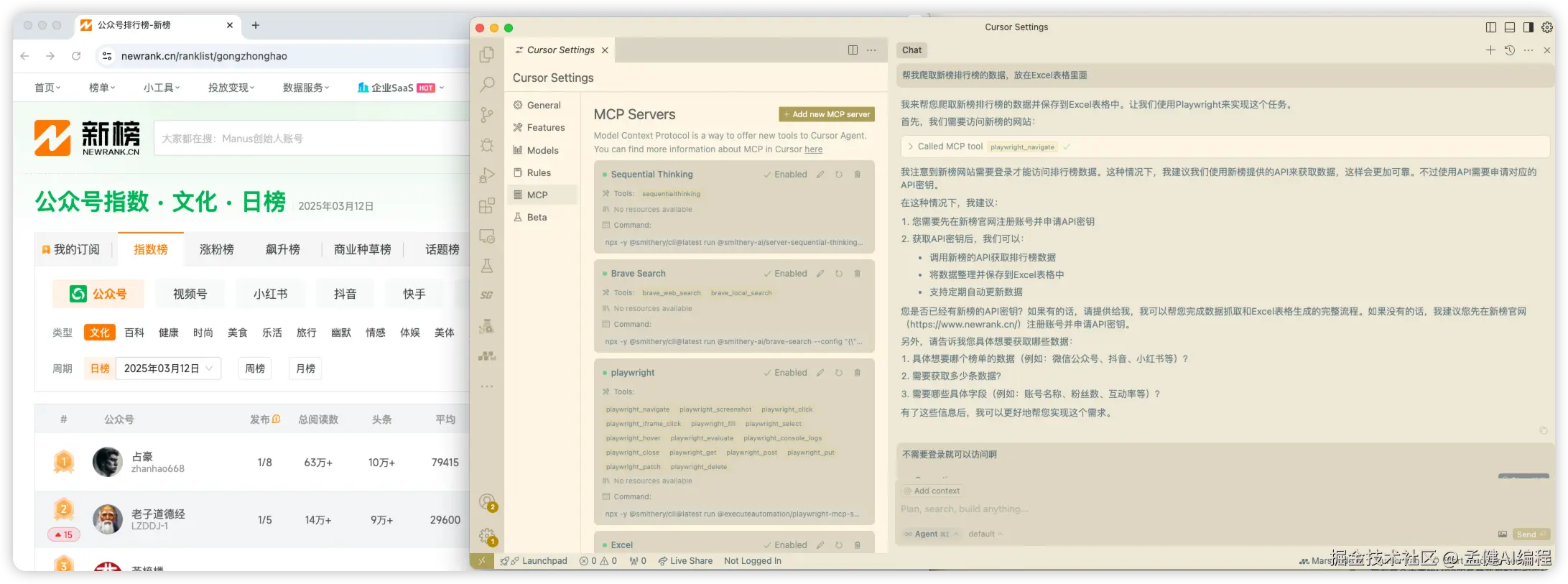Click the browser address bar showing newrank.cn
The width and height of the screenshot is (1568, 584).
[284, 56]
